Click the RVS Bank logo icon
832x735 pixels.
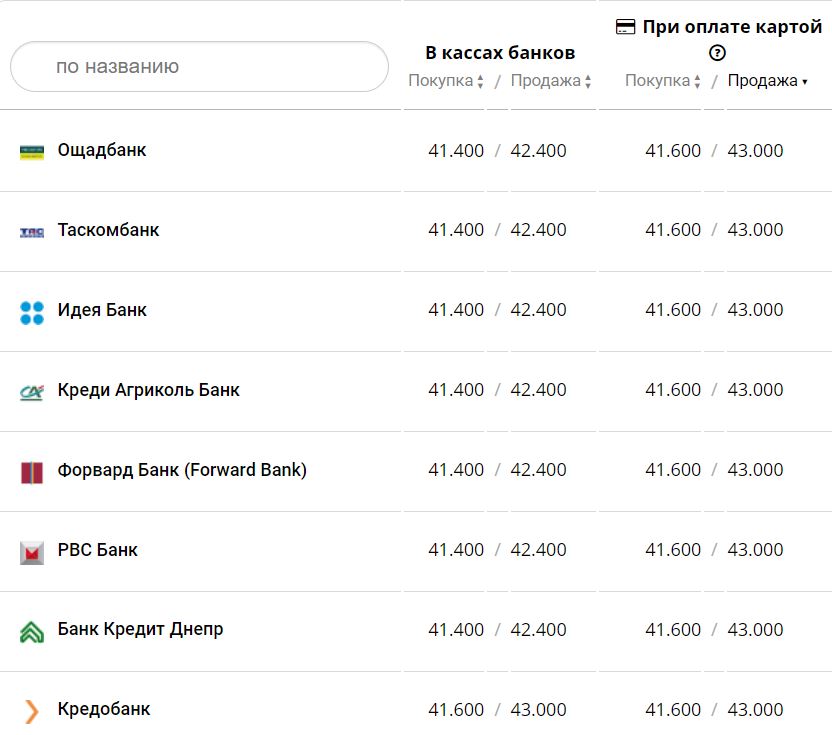tap(32, 552)
